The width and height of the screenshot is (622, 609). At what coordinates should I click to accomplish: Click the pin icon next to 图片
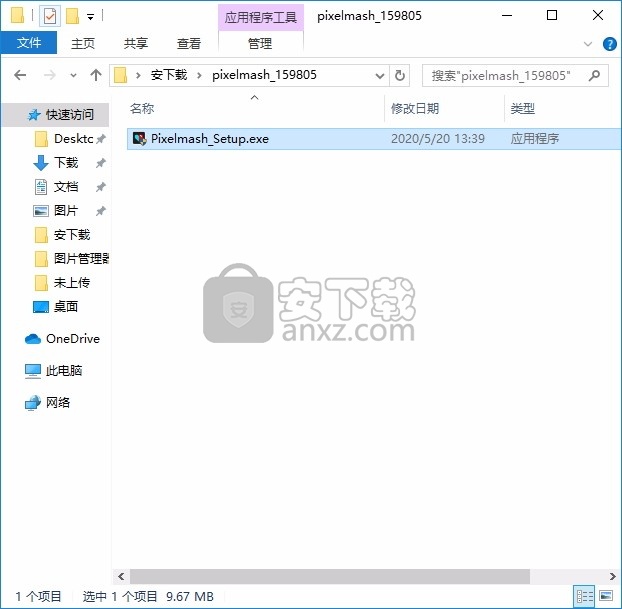pyautogui.click(x=101, y=211)
